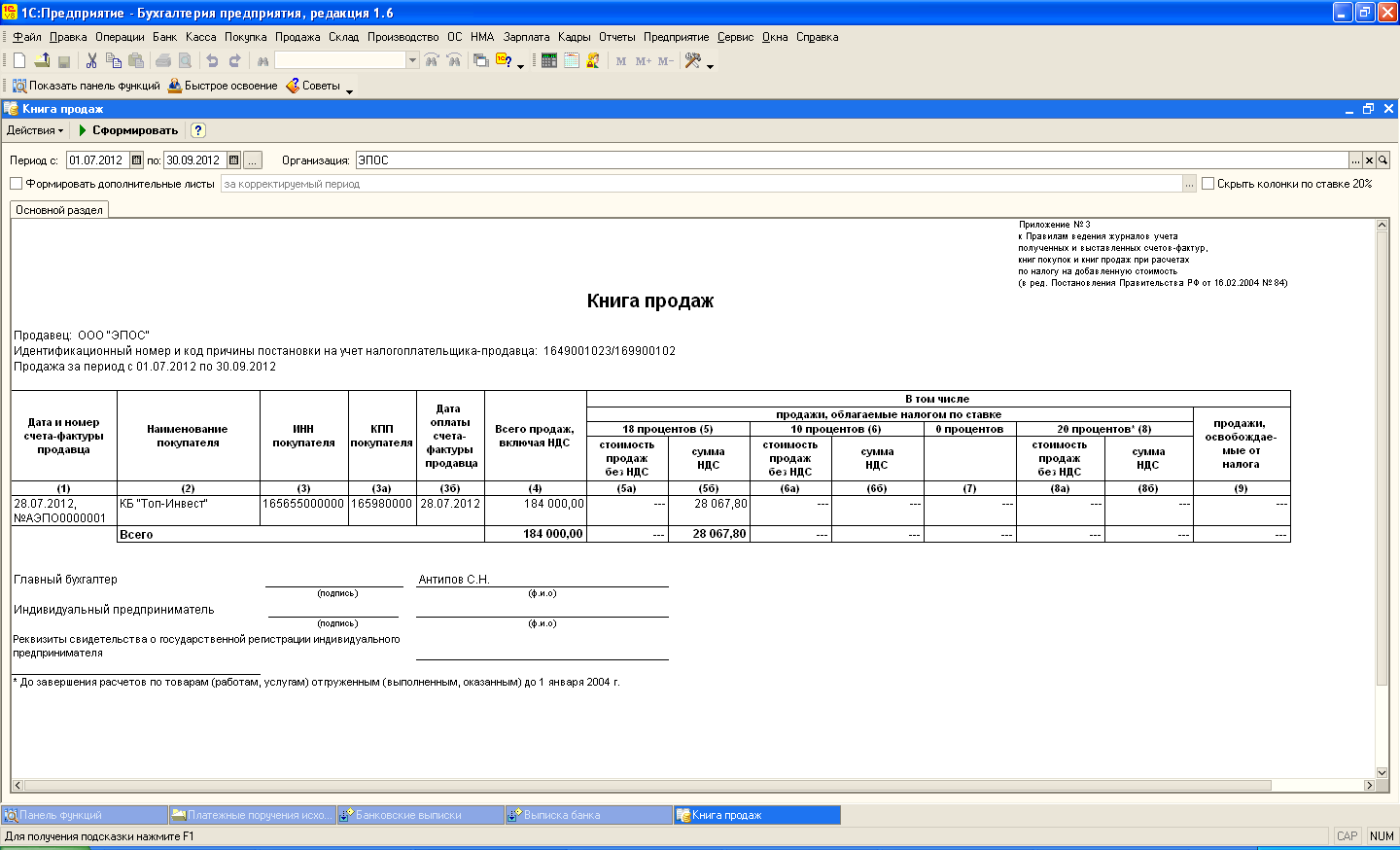Click the open file icon
The height and width of the screenshot is (850, 1400).
[x=42, y=60]
